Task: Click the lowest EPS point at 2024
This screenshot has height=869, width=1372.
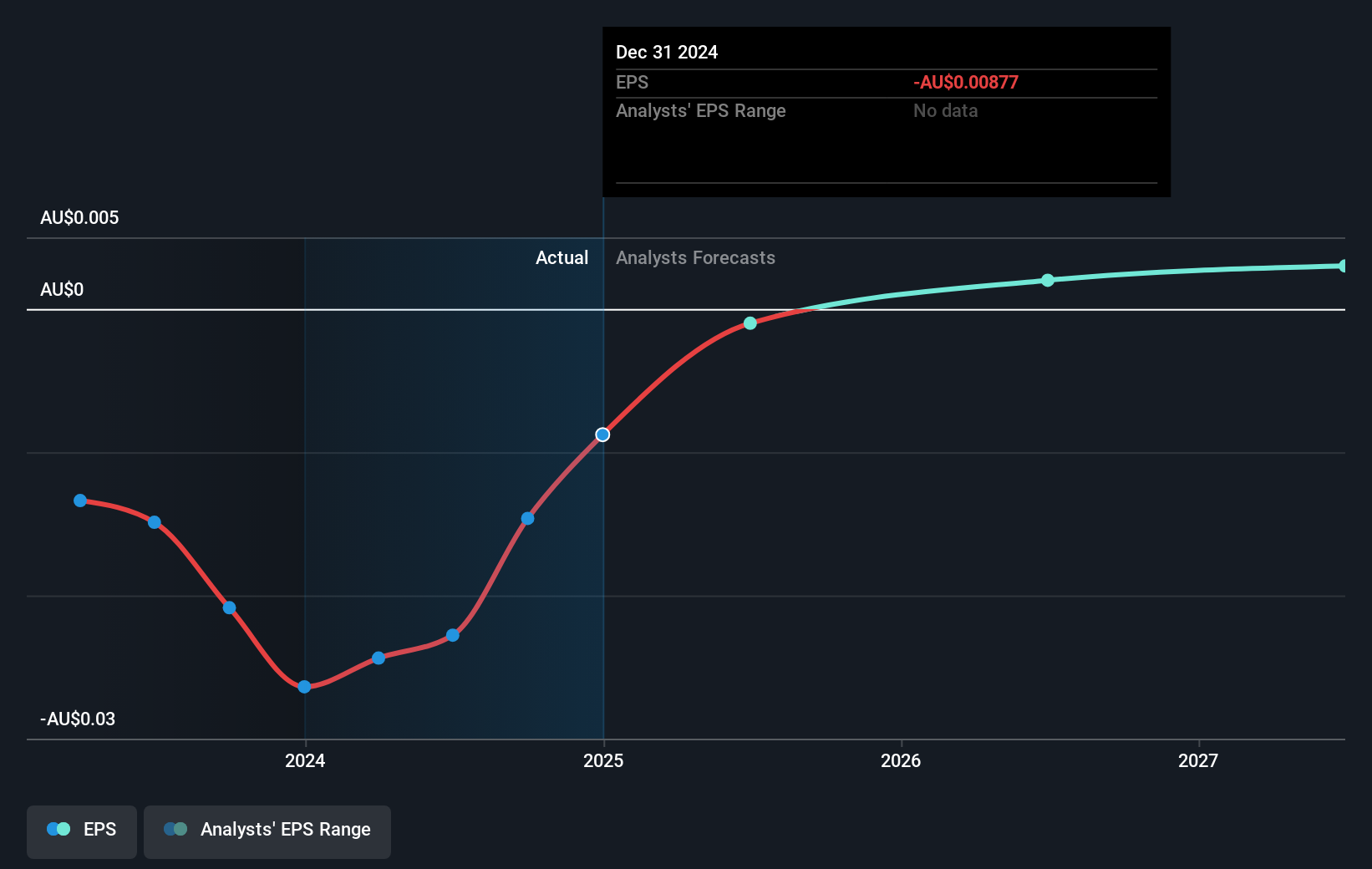Action: 304,687
